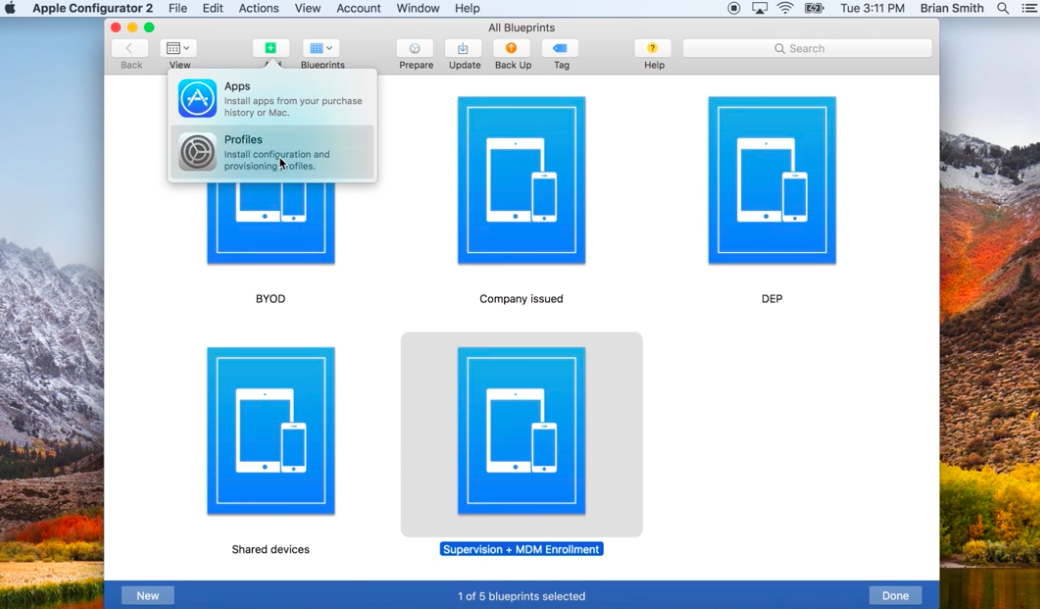The image size is (1040, 609).
Task: Zoom the All Blueprints window to full screen
Action: [x=149, y=27]
